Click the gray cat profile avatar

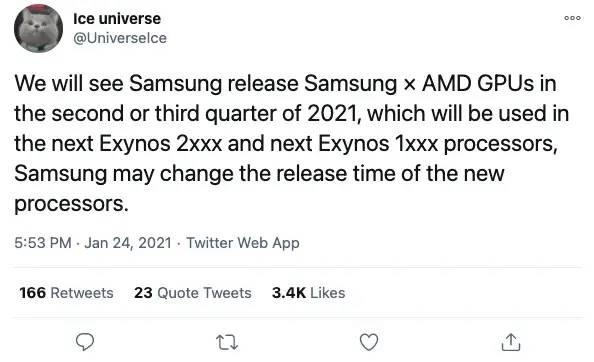pos(38,28)
